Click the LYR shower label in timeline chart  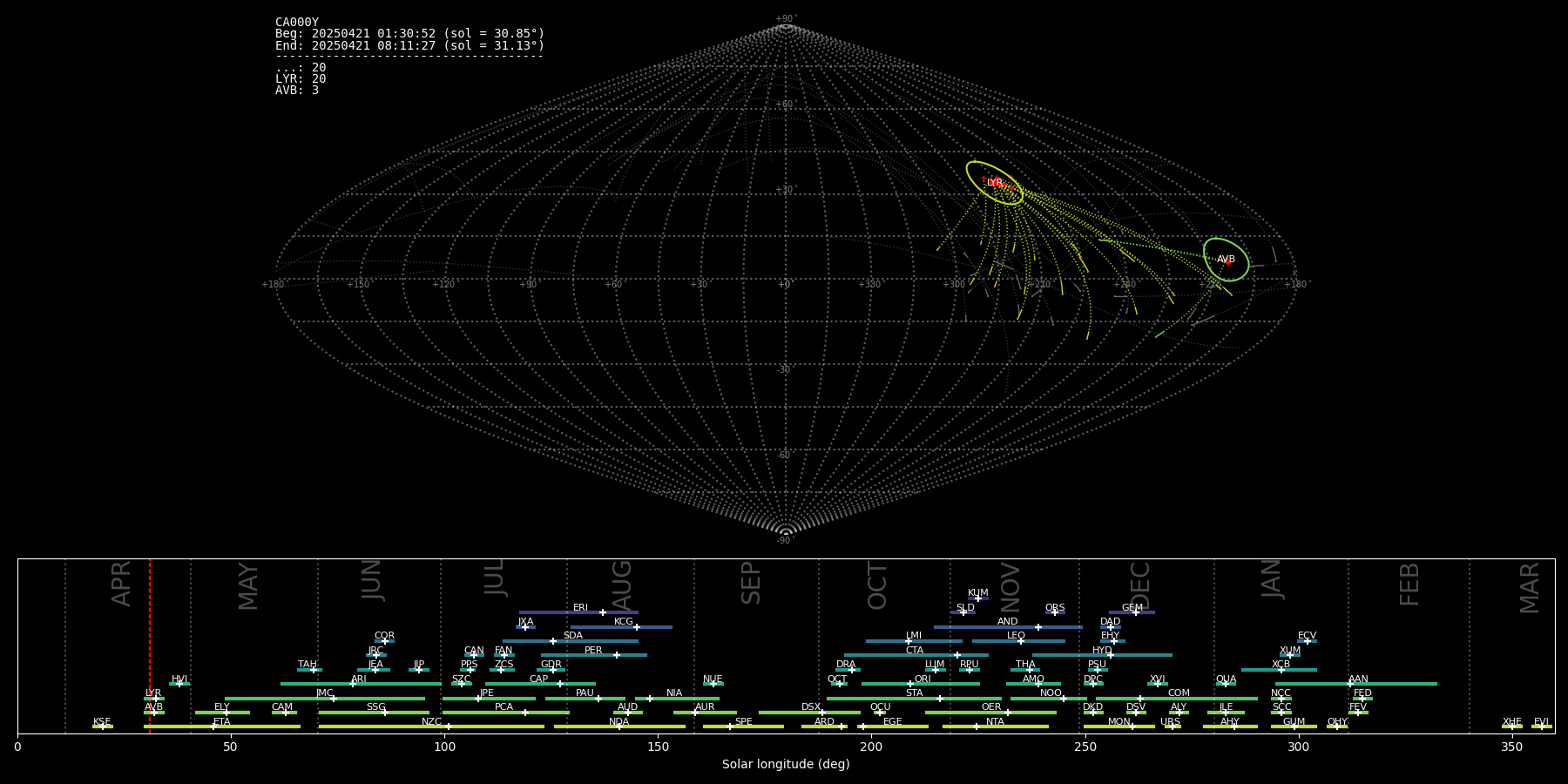click(x=153, y=693)
